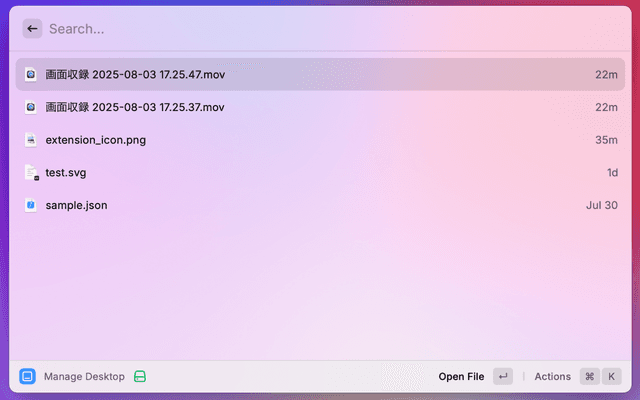Click the K key shortcut badge
This screenshot has height=400, width=640.
612,377
